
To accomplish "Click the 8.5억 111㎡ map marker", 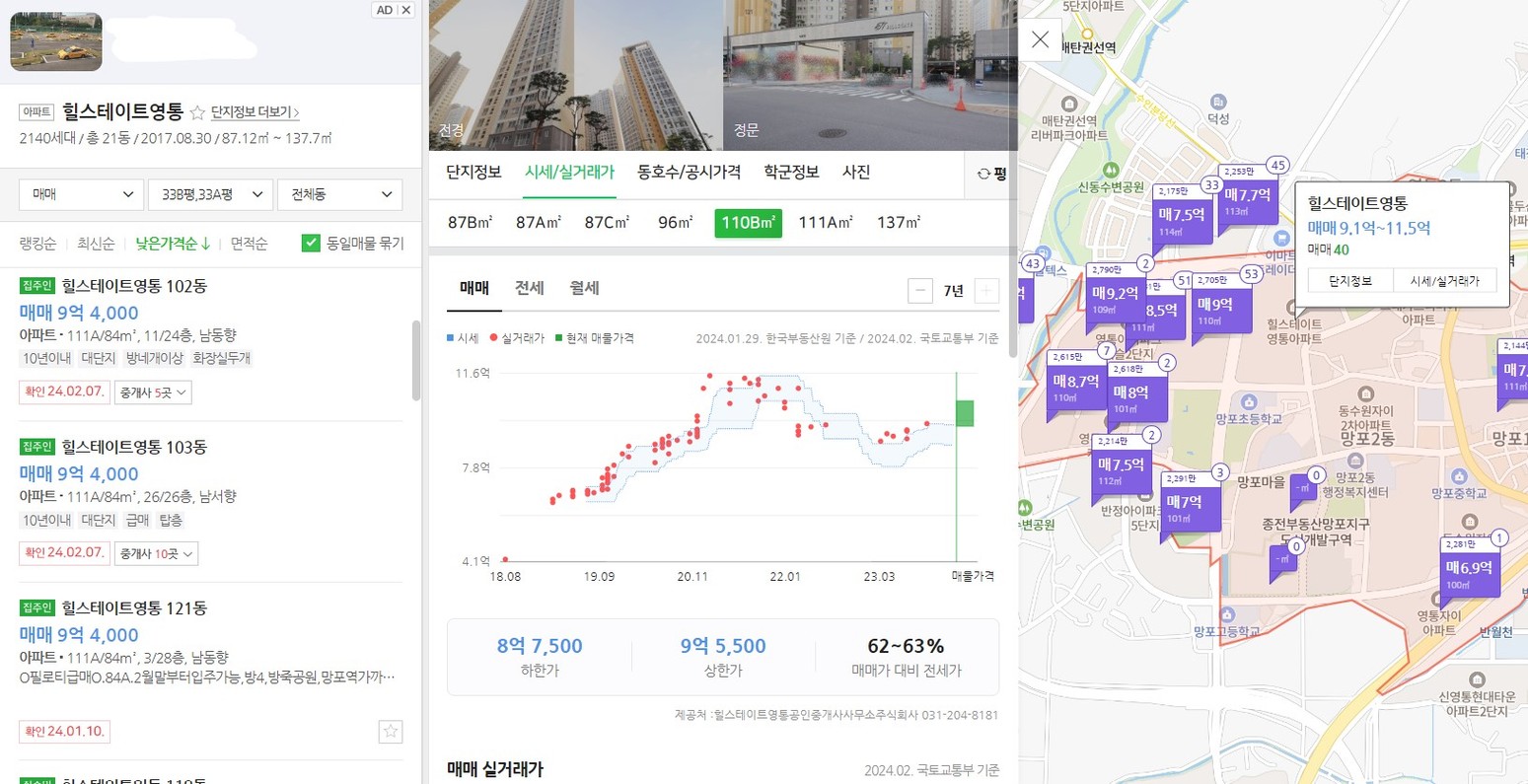I will coord(1165,314).
